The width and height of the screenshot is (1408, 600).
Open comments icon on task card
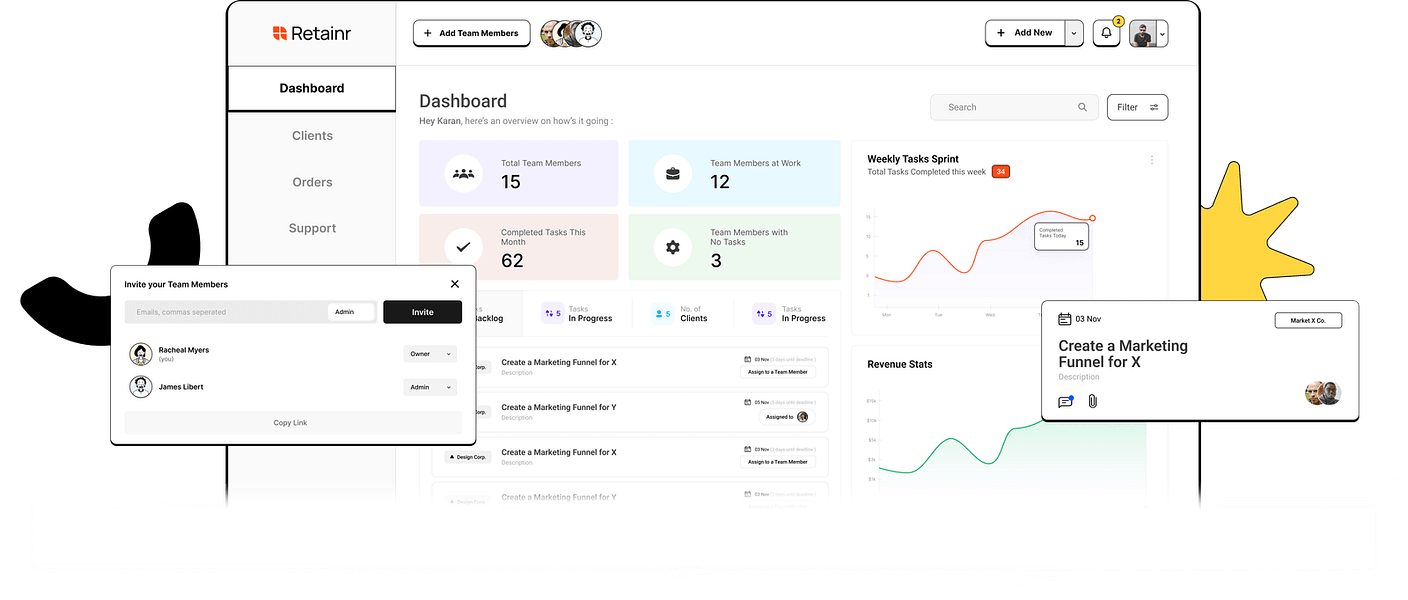pyautogui.click(x=1066, y=401)
